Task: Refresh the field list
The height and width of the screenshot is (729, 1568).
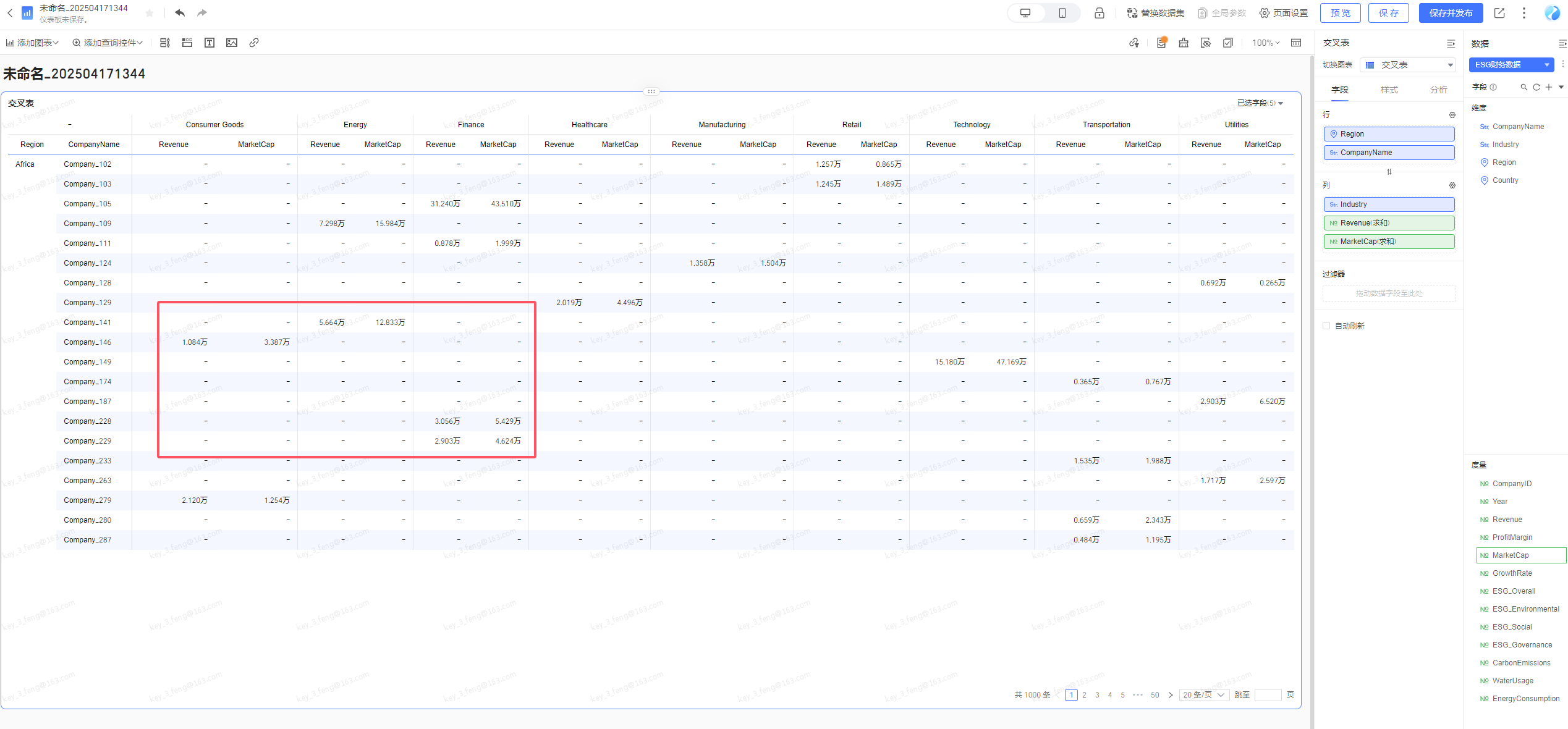Action: click(1536, 87)
